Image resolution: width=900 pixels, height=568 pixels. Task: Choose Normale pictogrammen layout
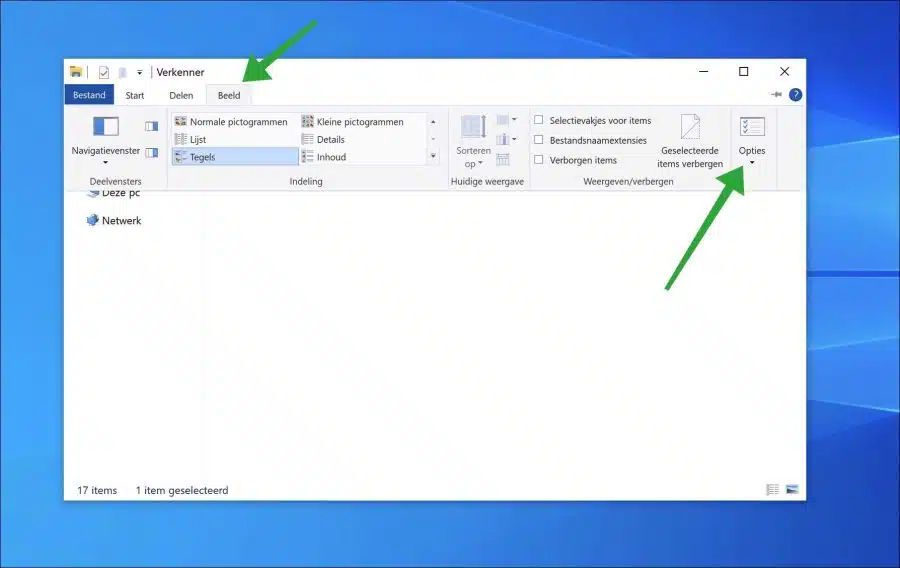pos(231,122)
